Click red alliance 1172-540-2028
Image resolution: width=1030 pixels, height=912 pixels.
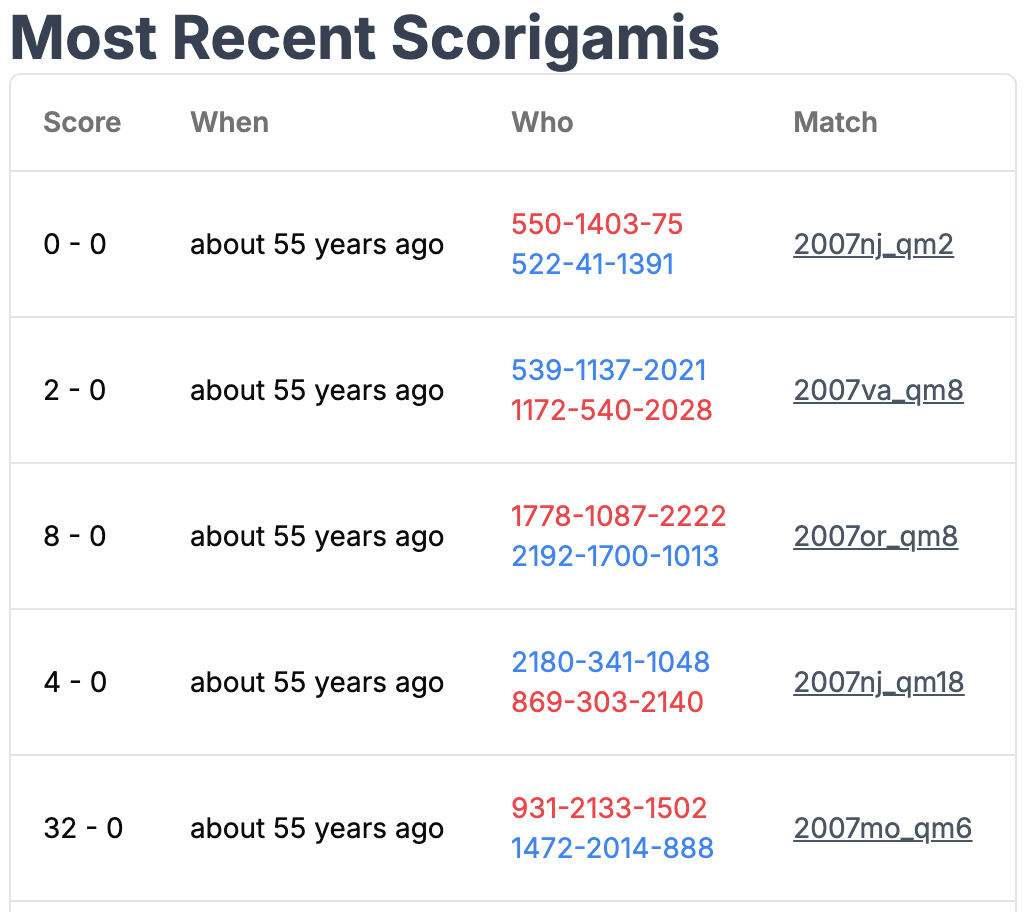[612, 411]
